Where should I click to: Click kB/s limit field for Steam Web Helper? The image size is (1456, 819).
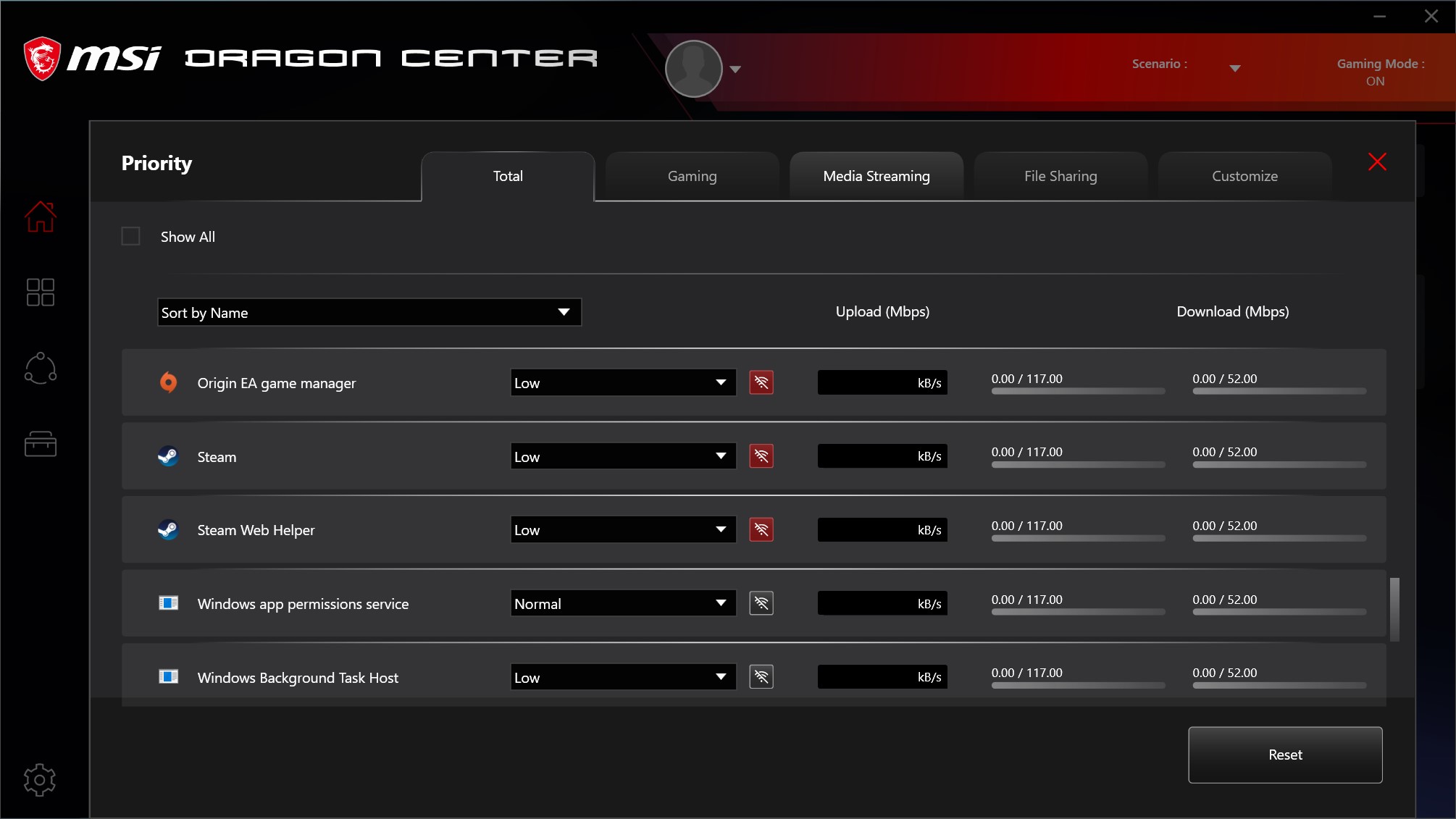coord(882,529)
